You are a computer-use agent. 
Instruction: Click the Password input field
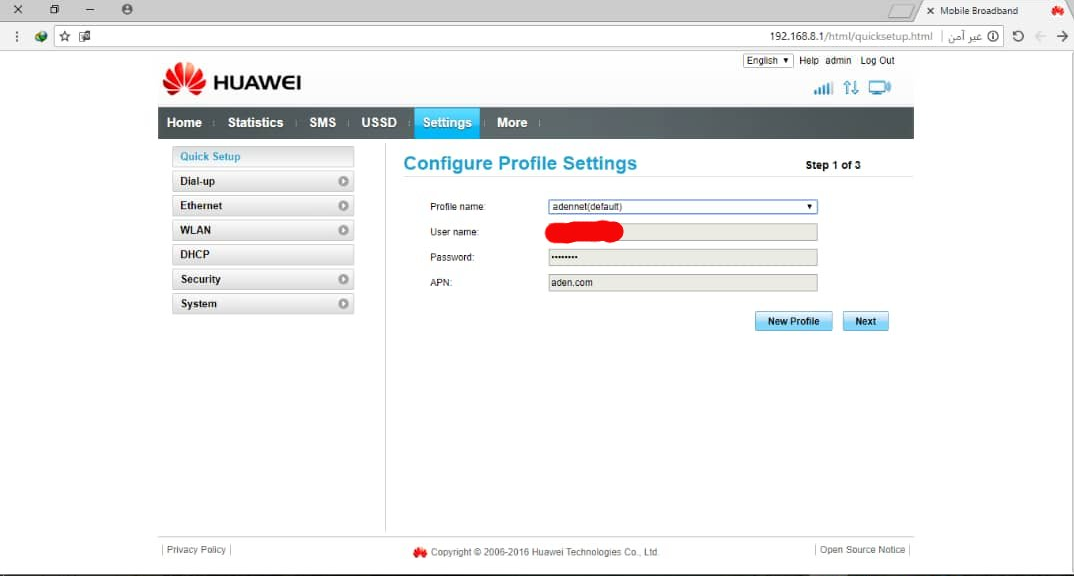tap(683, 258)
